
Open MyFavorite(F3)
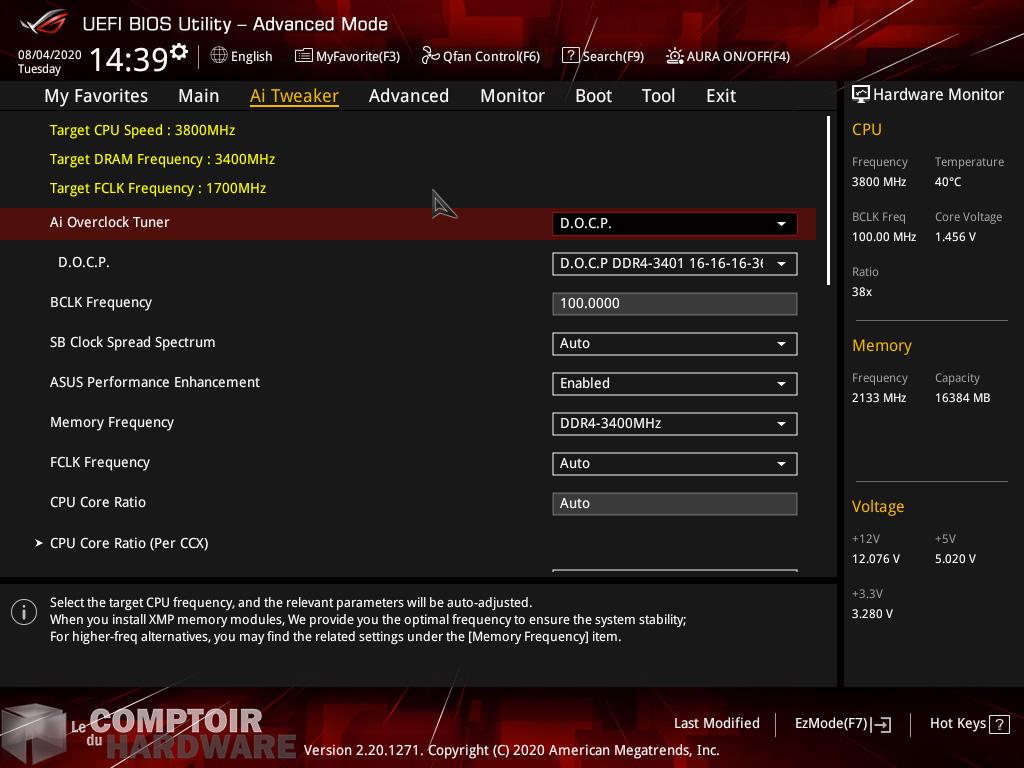coord(347,56)
